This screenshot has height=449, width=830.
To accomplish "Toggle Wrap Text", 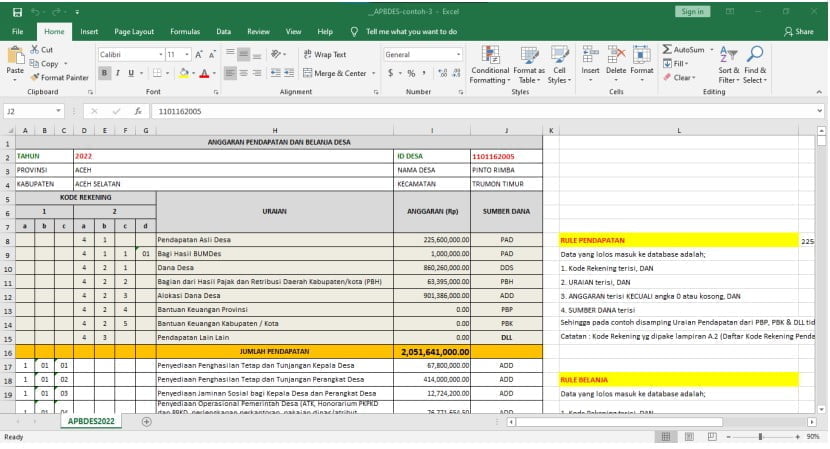I will tap(325, 54).
